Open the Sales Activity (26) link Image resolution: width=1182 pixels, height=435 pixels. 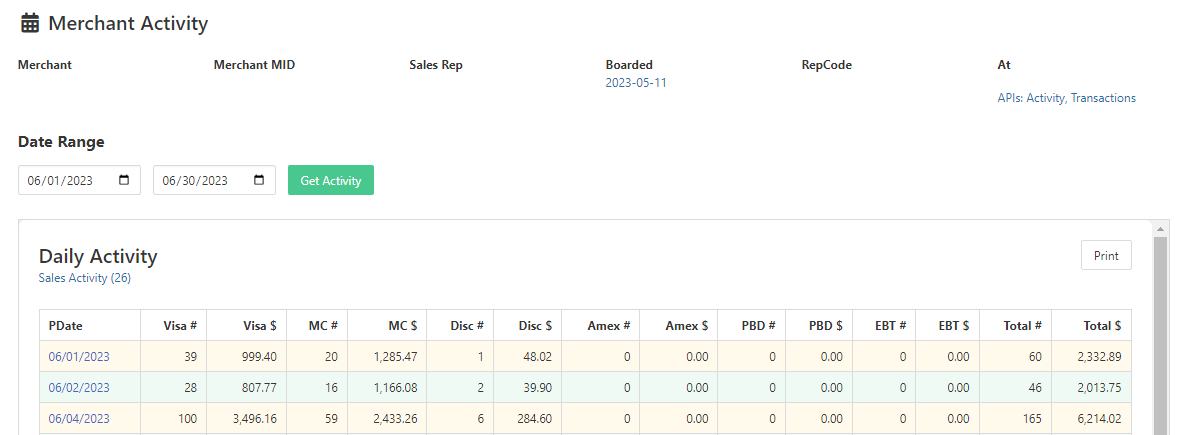[84, 278]
